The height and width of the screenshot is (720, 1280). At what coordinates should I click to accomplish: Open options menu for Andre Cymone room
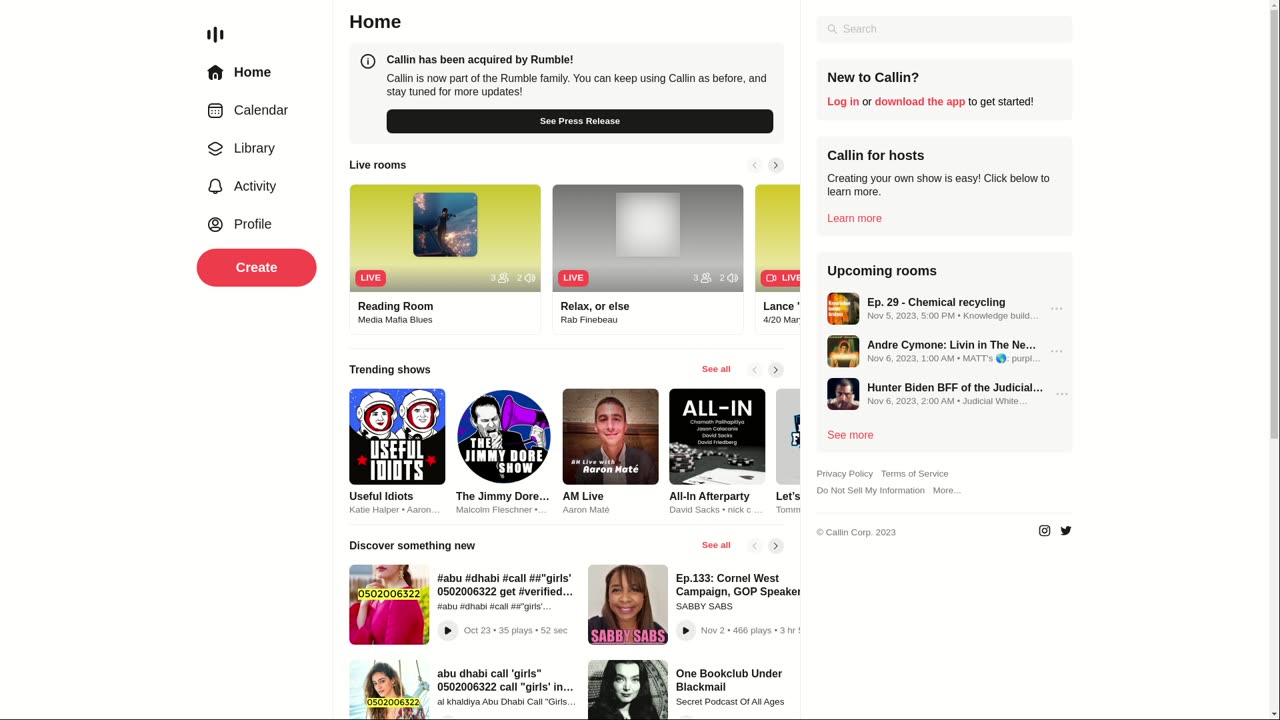pyautogui.click(x=1057, y=351)
